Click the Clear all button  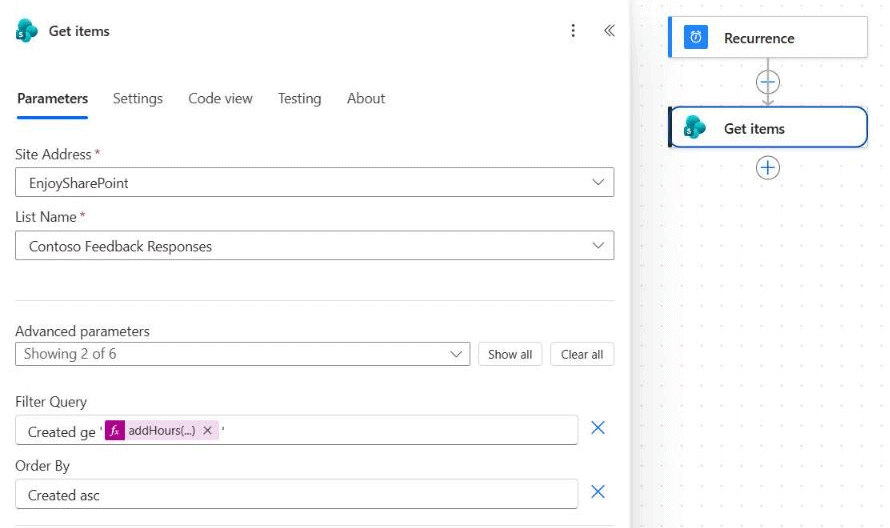point(582,354)
